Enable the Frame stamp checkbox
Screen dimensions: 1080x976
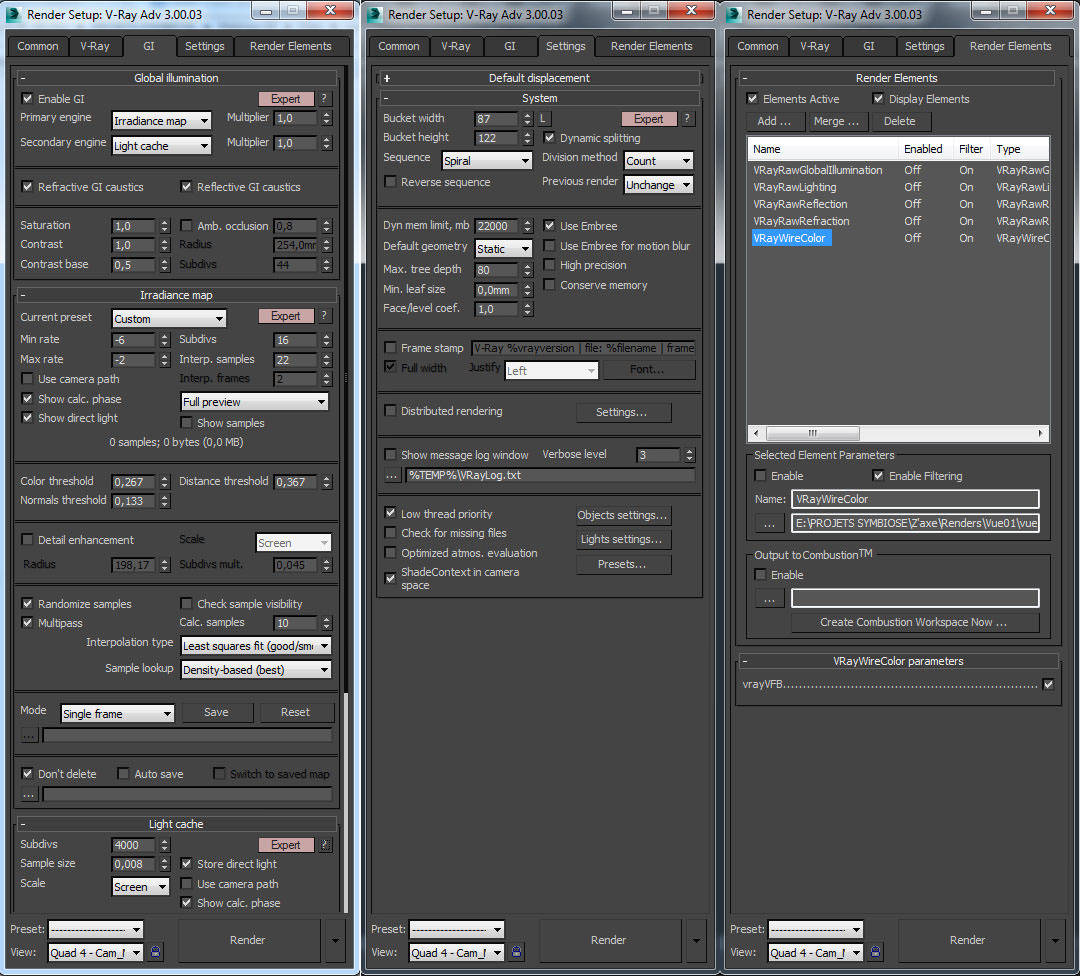point(390,347)
